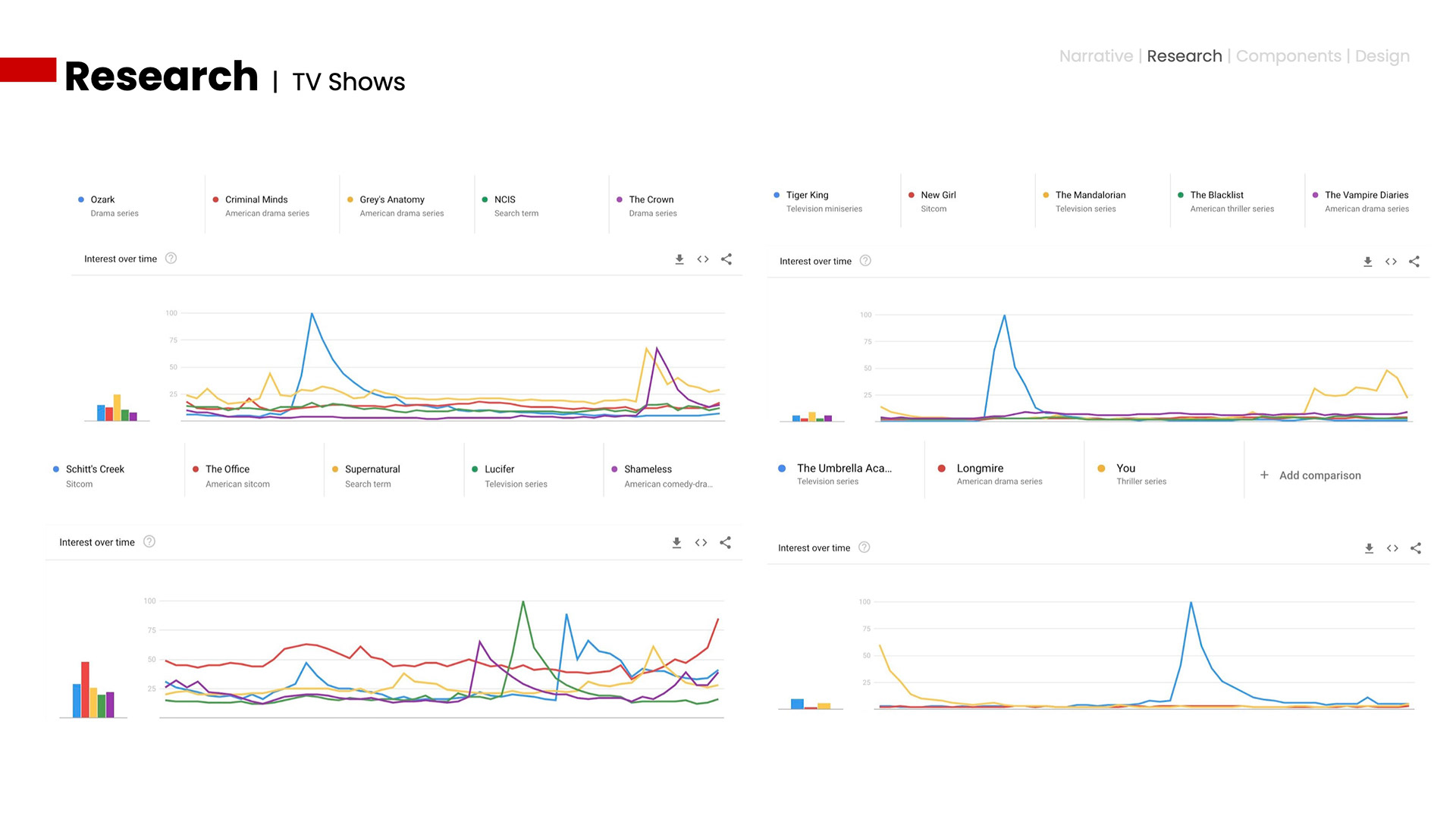This screenshot has width=1456, height=819.
Task: Download the Schitt's Creek chart data
Action: tap(677, 543)
